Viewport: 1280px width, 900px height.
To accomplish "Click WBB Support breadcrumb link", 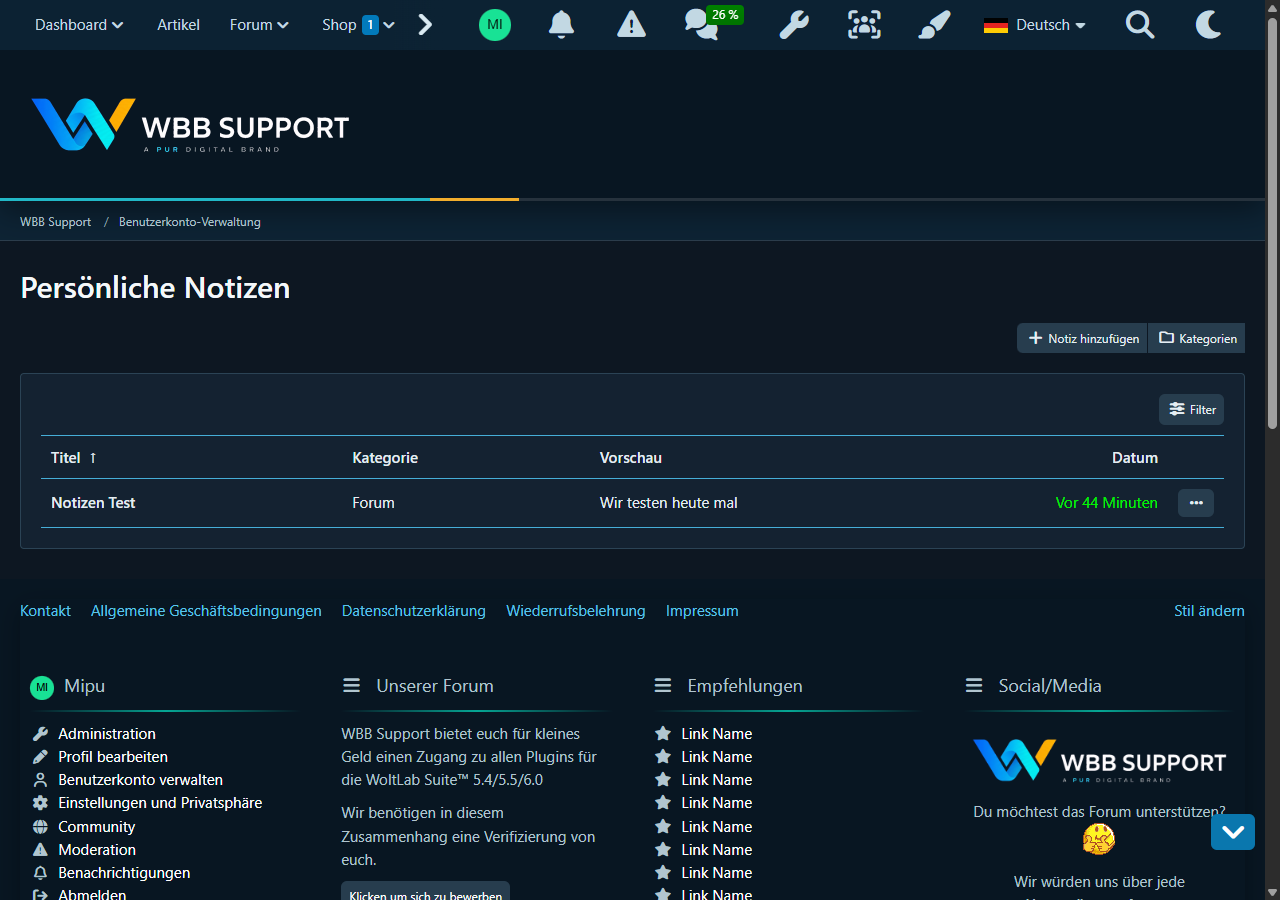I will [56, 222].
